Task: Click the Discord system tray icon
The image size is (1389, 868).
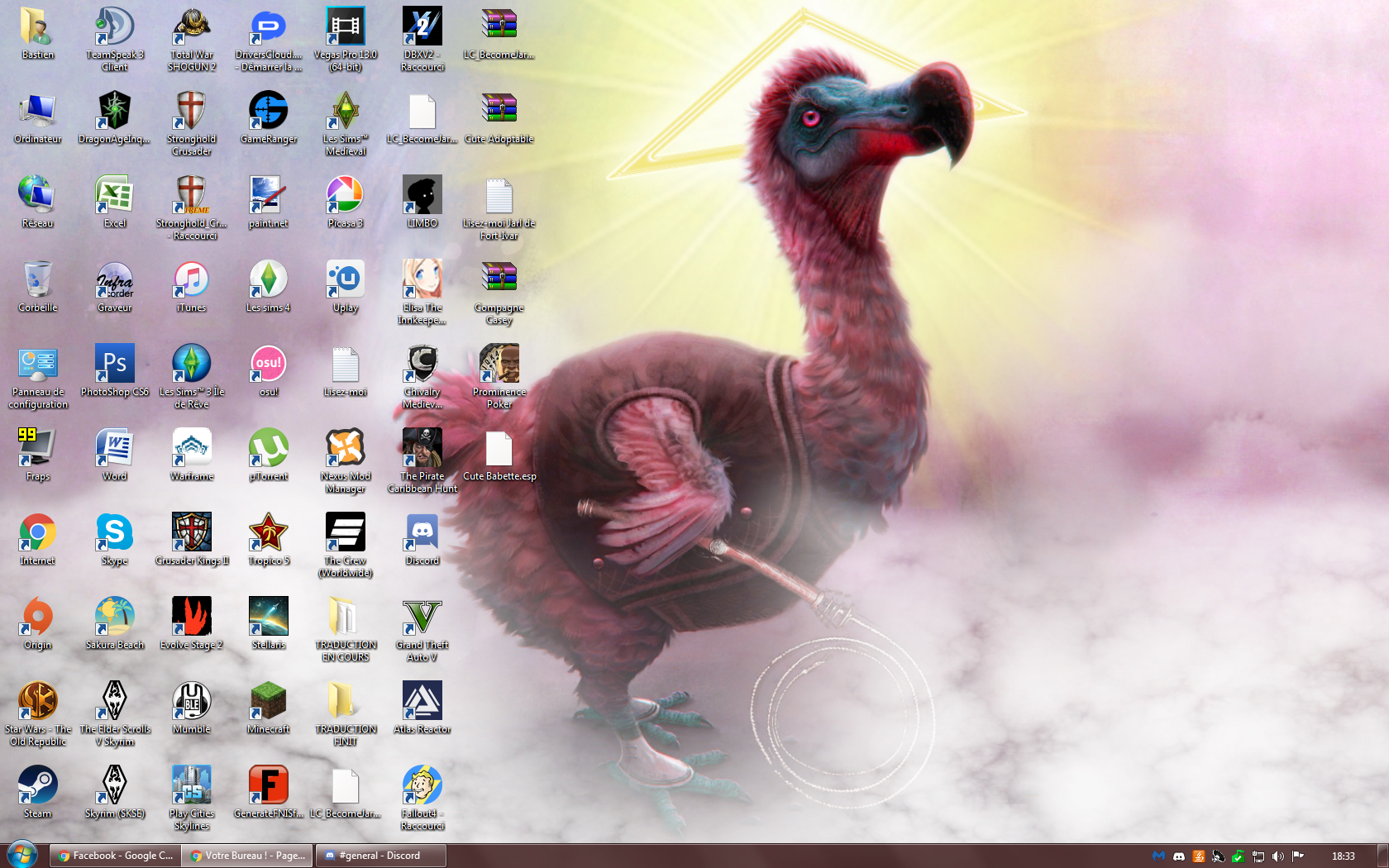Action: 1178,856
